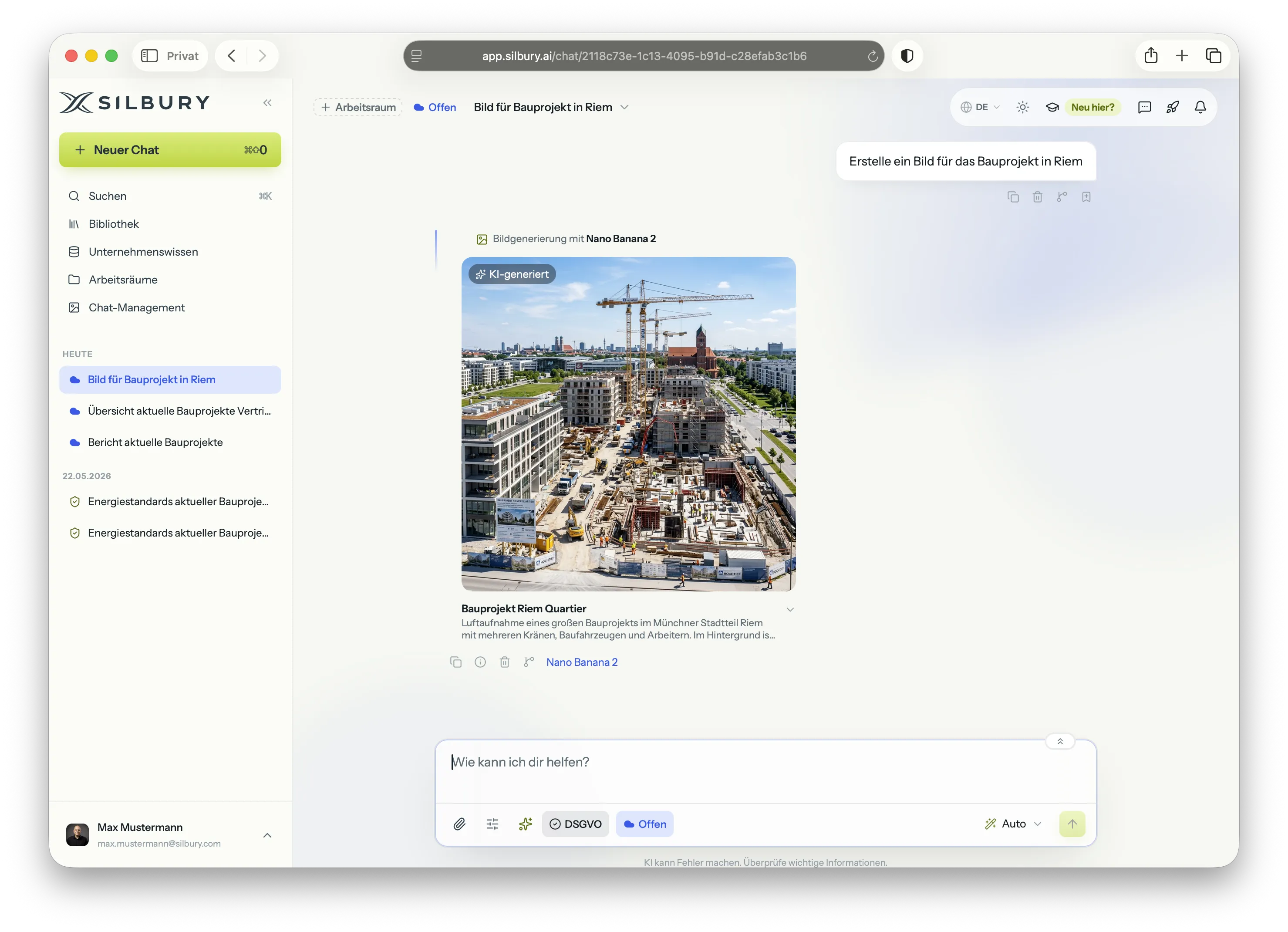
Task: Bookmark the user message
Action: tap(1086, 197)
